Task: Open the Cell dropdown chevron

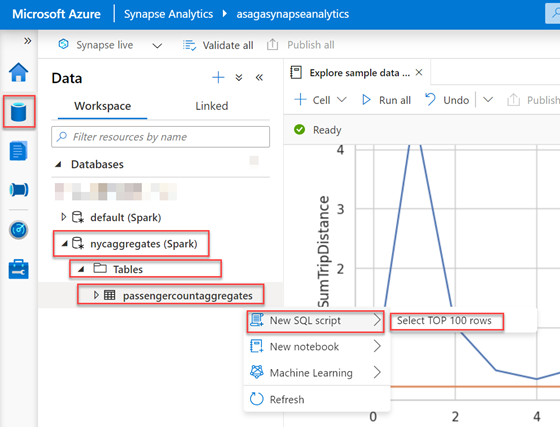Action: click(342, 100)
